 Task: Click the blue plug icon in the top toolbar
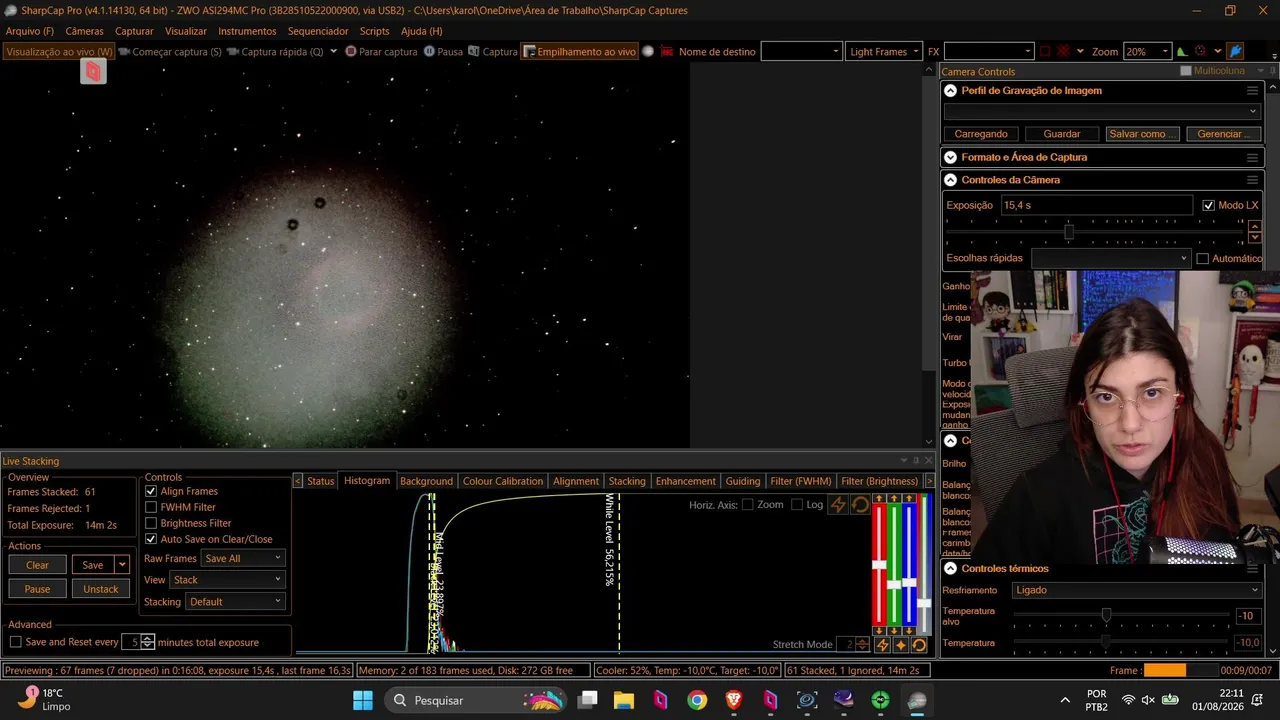(x=1235, y=51)
